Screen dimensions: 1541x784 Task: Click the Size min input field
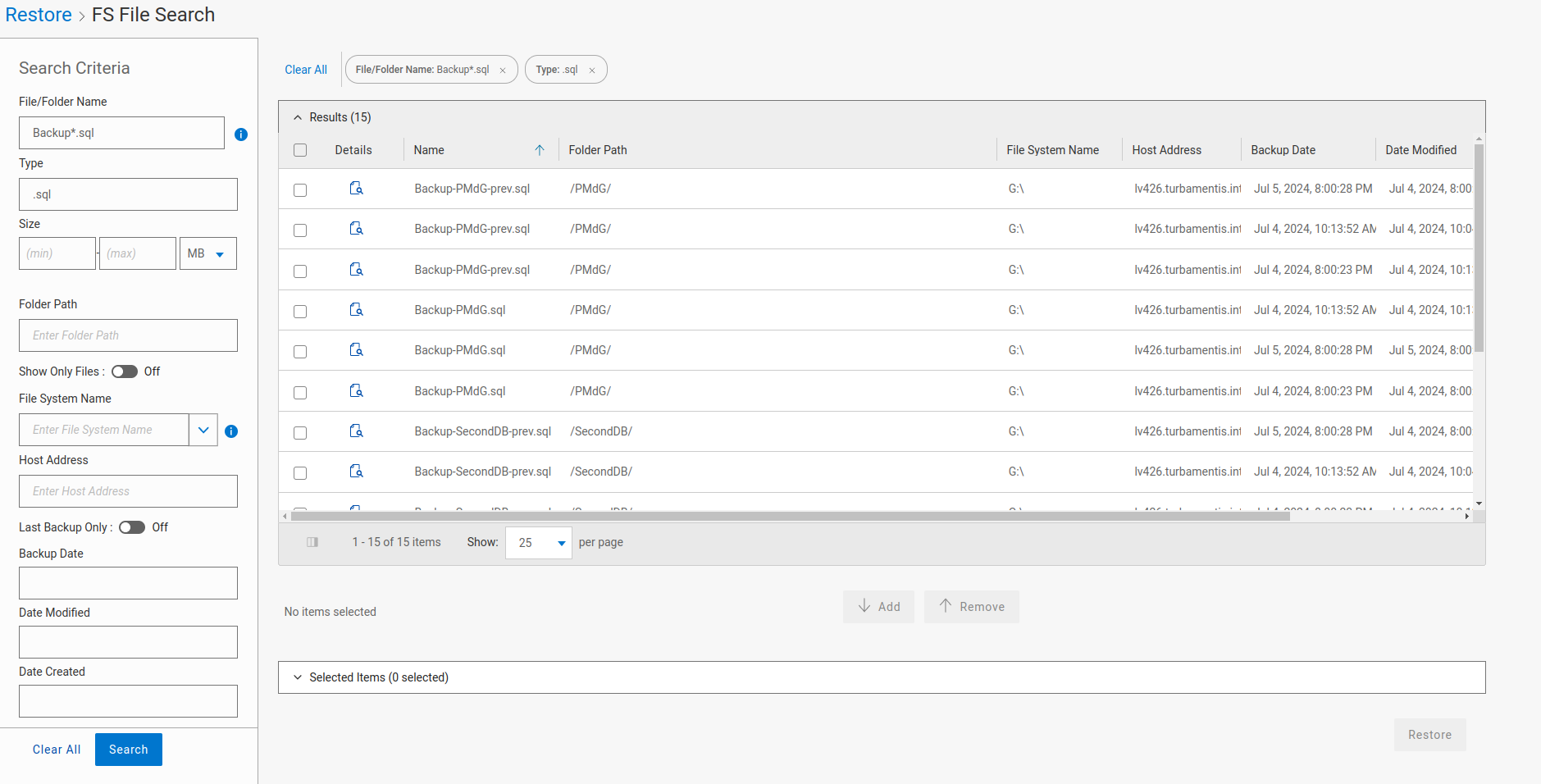[x=57, y=253]
